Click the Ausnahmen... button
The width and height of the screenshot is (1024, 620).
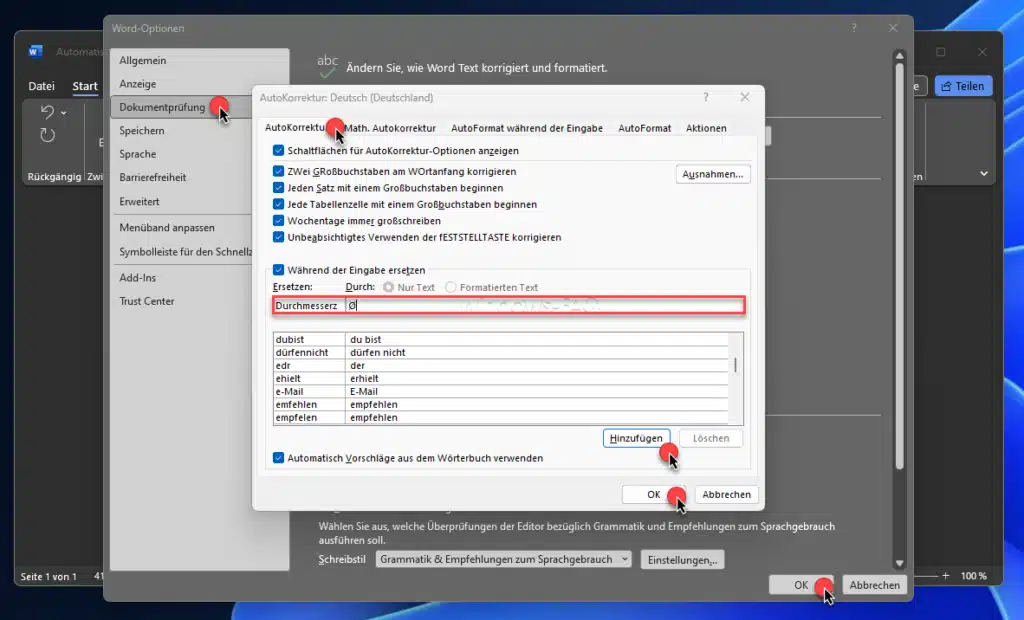point(712,174)
